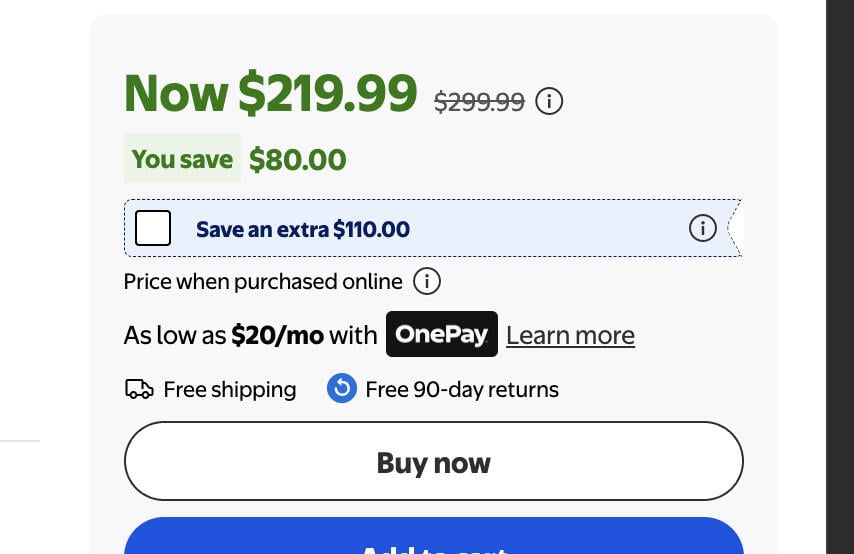
Task: Click the green Now $219.99 price
Action: (x=270, y=93)
